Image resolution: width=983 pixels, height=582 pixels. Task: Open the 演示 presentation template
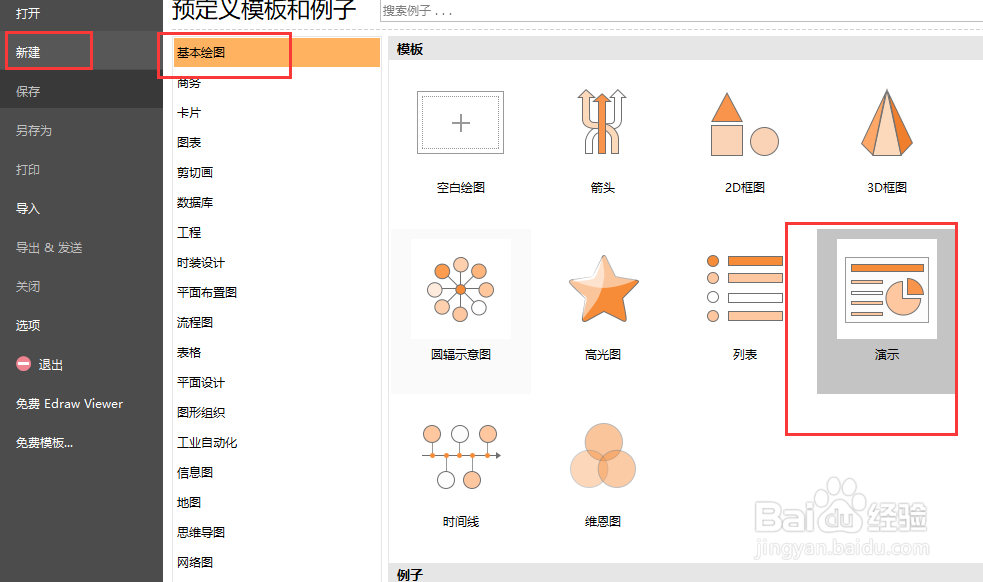click(886, 311)
